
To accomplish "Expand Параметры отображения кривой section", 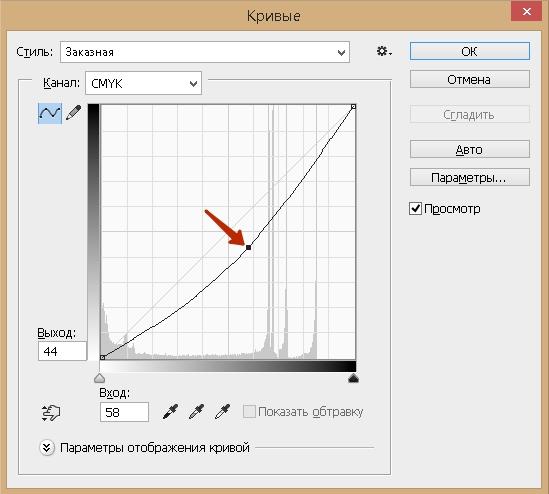I will [47, 448].
